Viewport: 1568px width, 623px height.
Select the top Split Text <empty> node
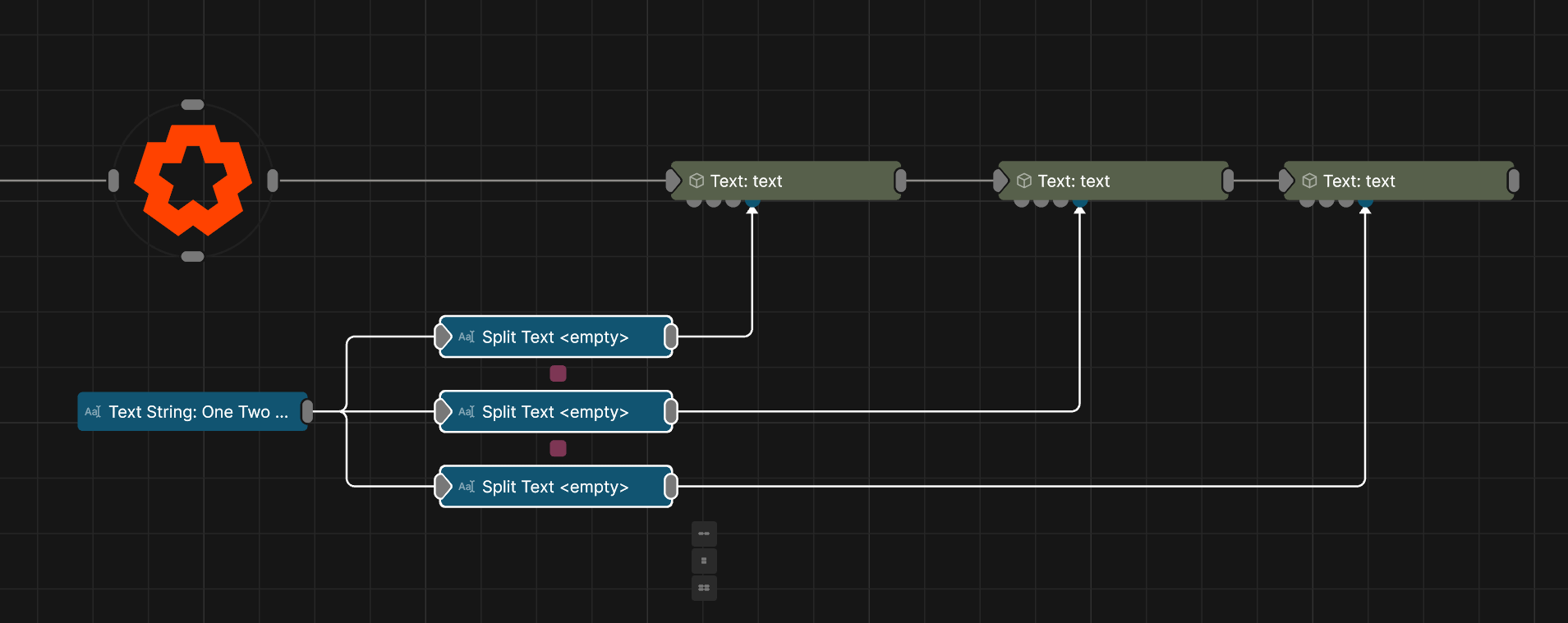pyautogui.click(x=555, y=337)
